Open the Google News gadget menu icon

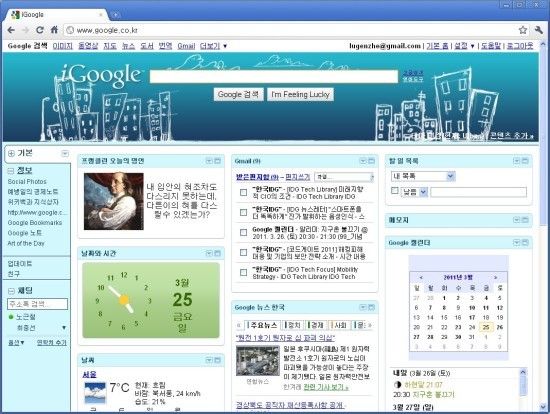pos(363,307)
